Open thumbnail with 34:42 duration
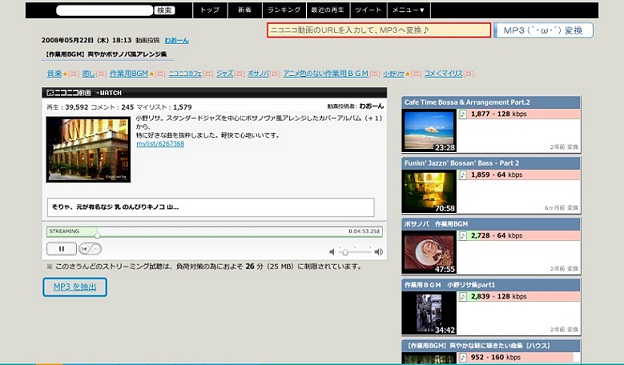The image size is (624, 365). 429,313
